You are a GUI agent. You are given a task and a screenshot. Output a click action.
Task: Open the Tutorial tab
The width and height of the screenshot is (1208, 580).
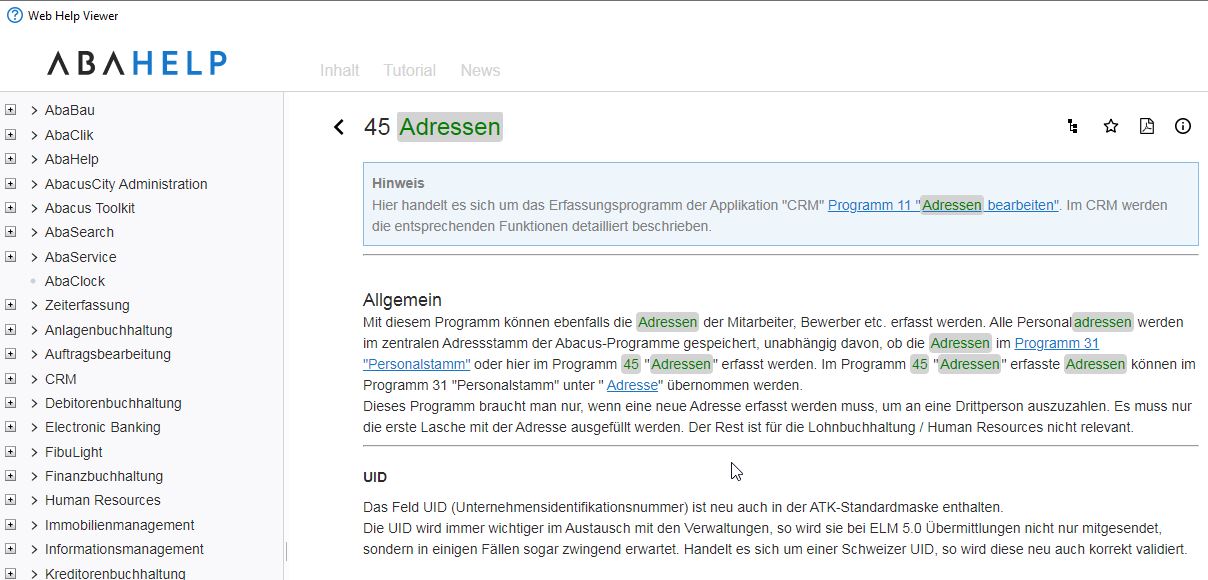pos(410,70)
